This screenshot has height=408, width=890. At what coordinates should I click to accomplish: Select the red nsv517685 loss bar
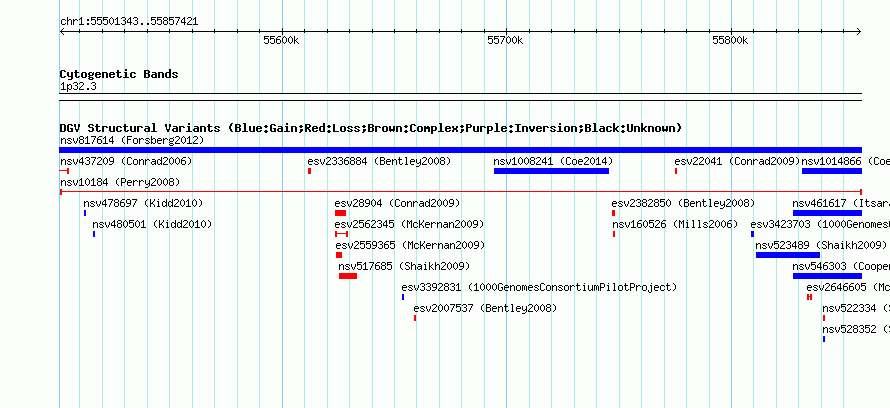coord(348,276)
